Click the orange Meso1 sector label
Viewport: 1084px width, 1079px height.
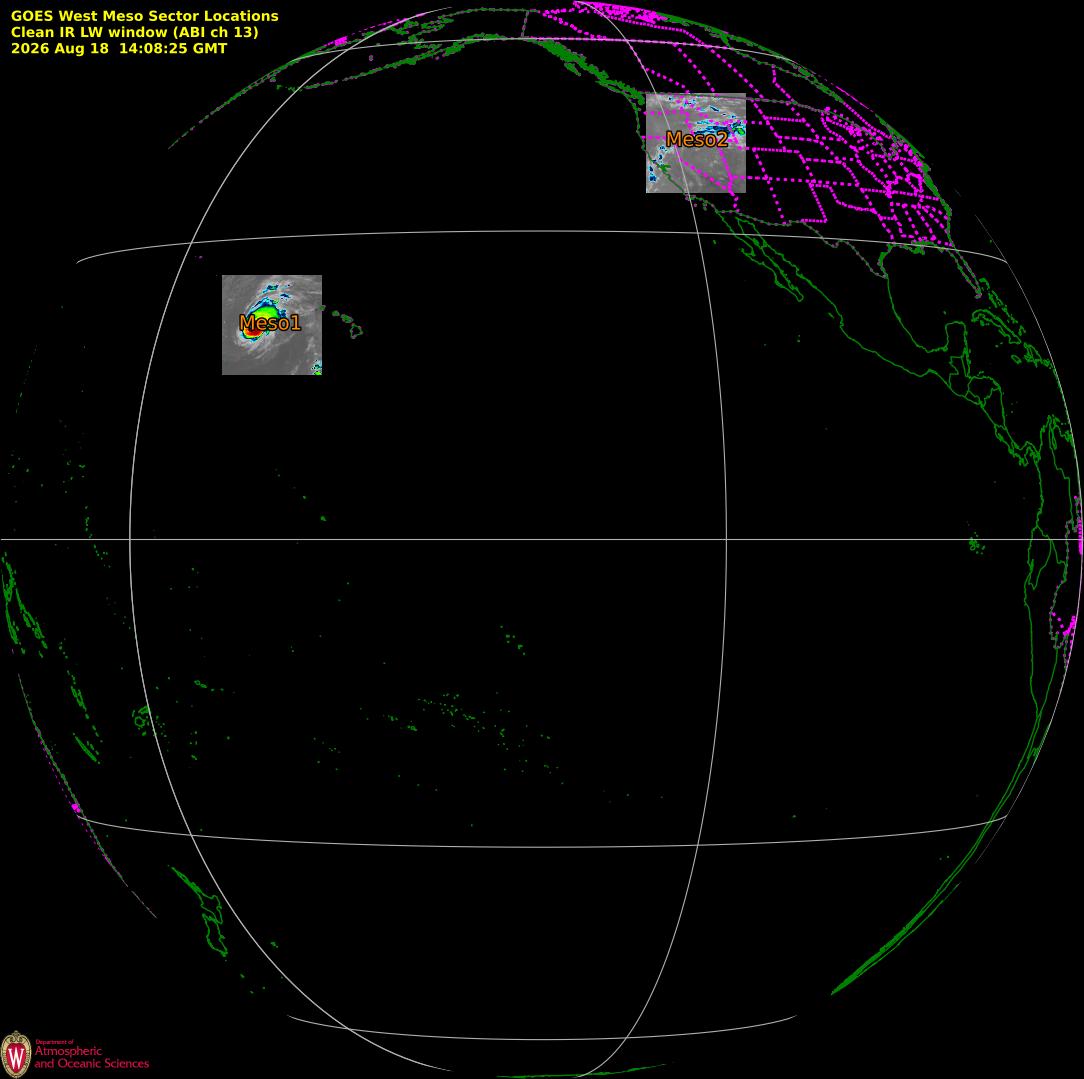[270, 323]
